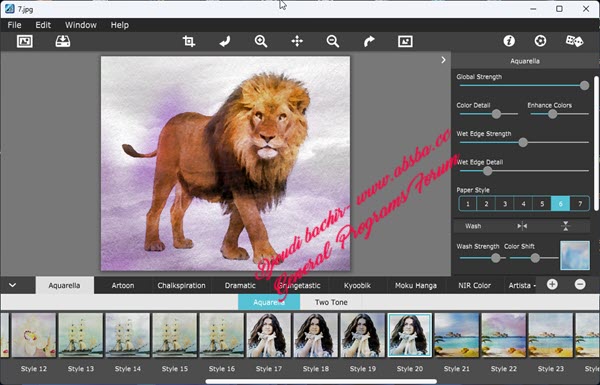Select Paper Style 5
The image size is (600, 385).
click(x=542, y=204)
